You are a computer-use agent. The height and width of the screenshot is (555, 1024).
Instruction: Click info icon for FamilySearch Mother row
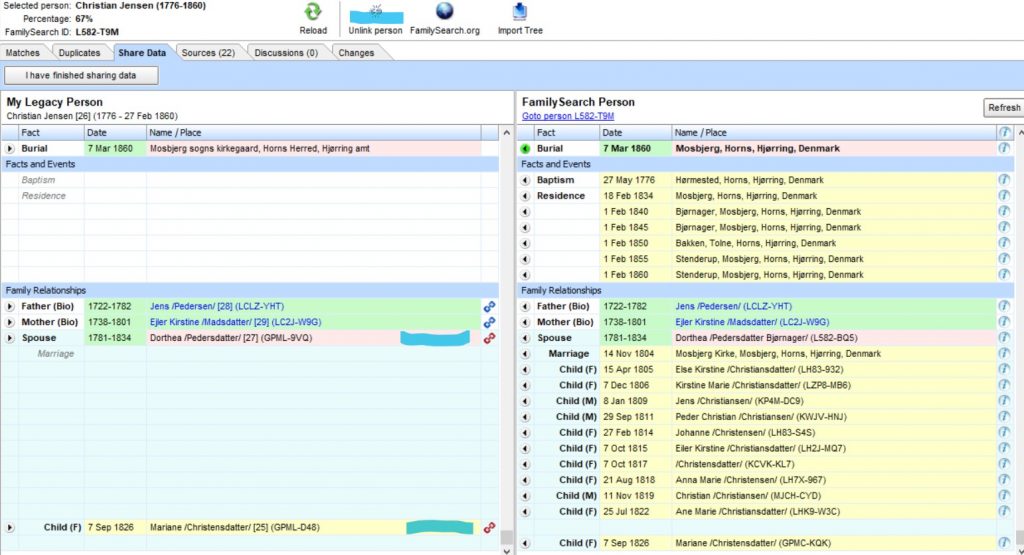point(1004,322)
